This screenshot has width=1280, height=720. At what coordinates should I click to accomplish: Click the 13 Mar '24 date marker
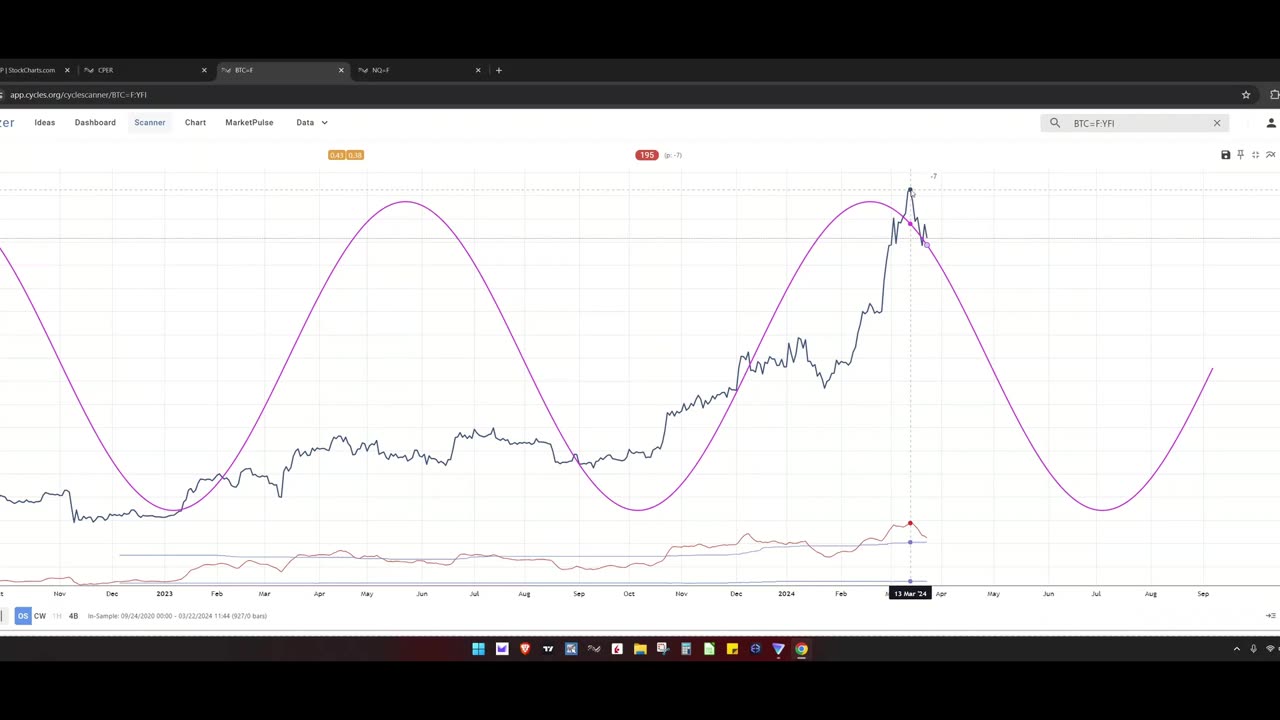pyautogui.click(x=911, y=594)
